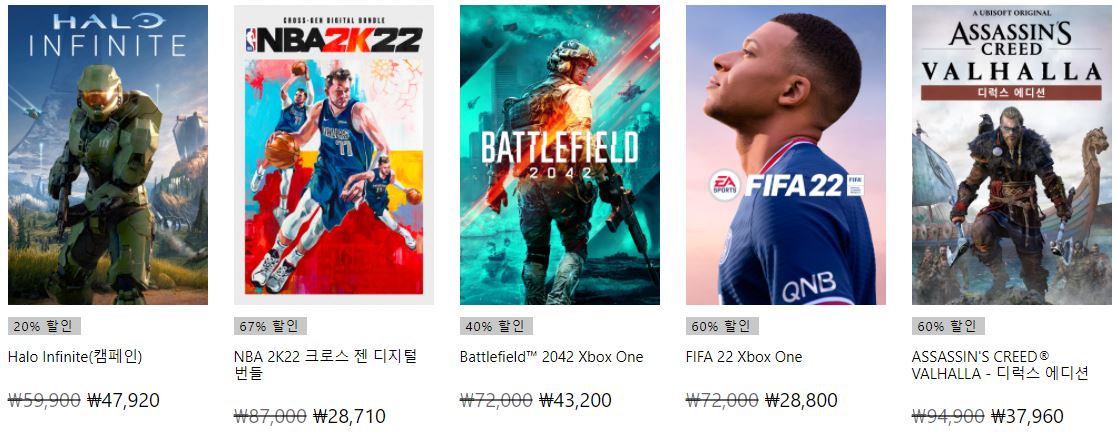The image size is (1116, 435).
Task: Click the ₩28,800 sale price
Action: (x=801, y=400)
